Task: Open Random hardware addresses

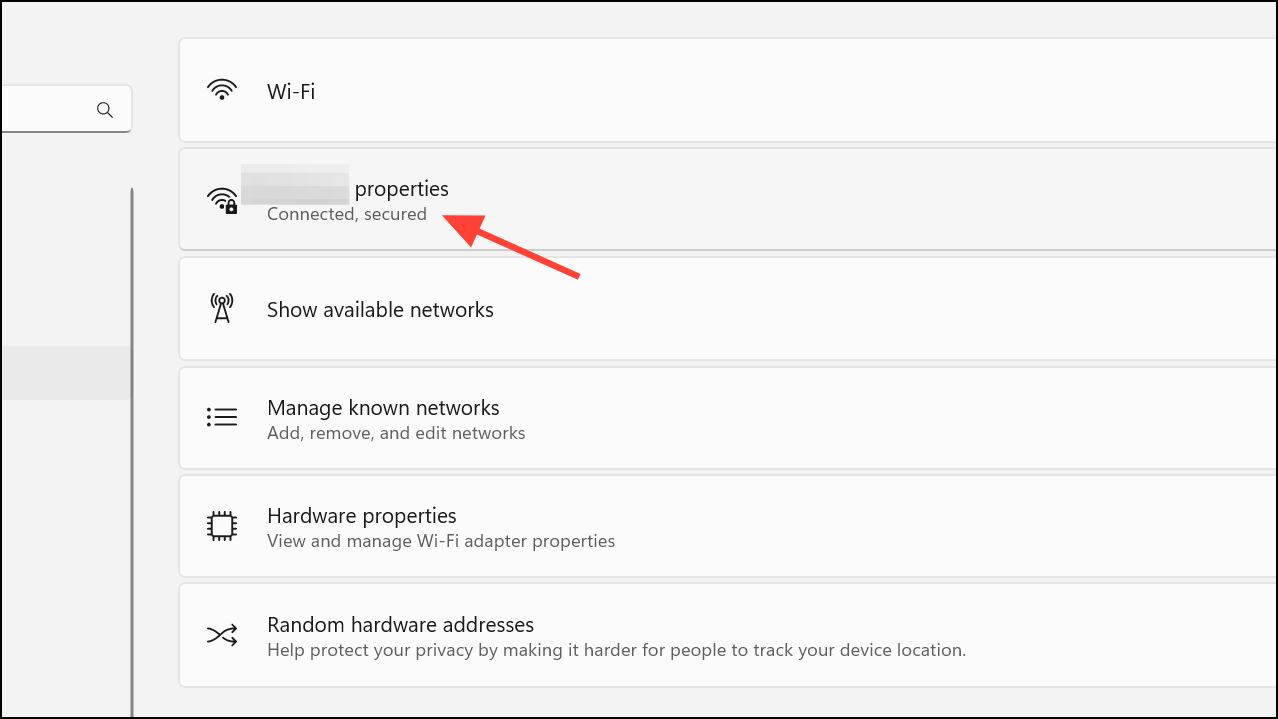Action: tap(400, 625)
